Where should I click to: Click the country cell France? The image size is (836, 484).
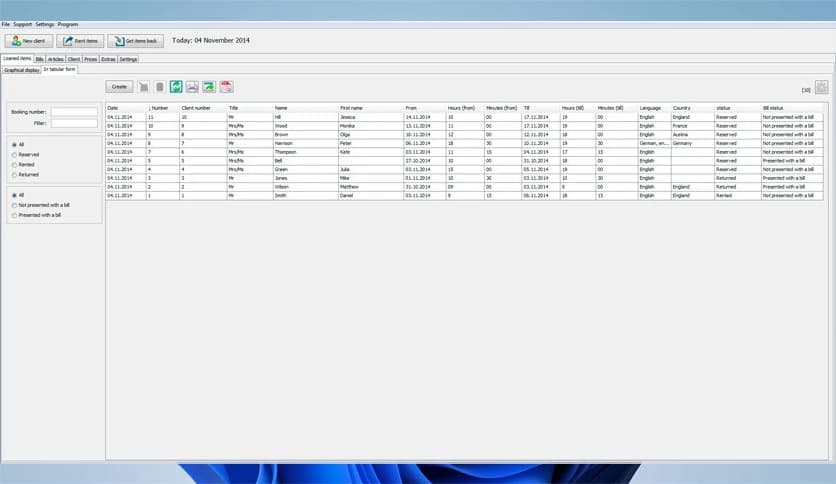tap(692, 126)
